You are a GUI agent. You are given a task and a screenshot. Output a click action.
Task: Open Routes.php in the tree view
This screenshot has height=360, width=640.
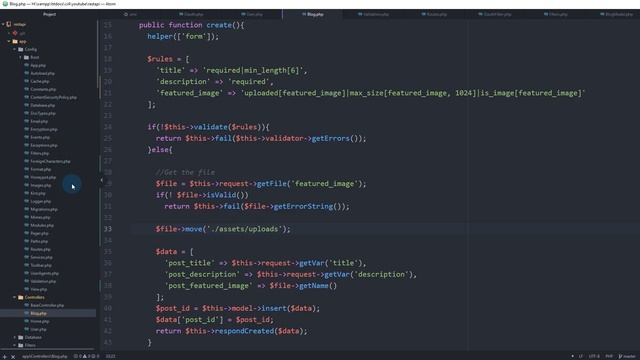40,249
